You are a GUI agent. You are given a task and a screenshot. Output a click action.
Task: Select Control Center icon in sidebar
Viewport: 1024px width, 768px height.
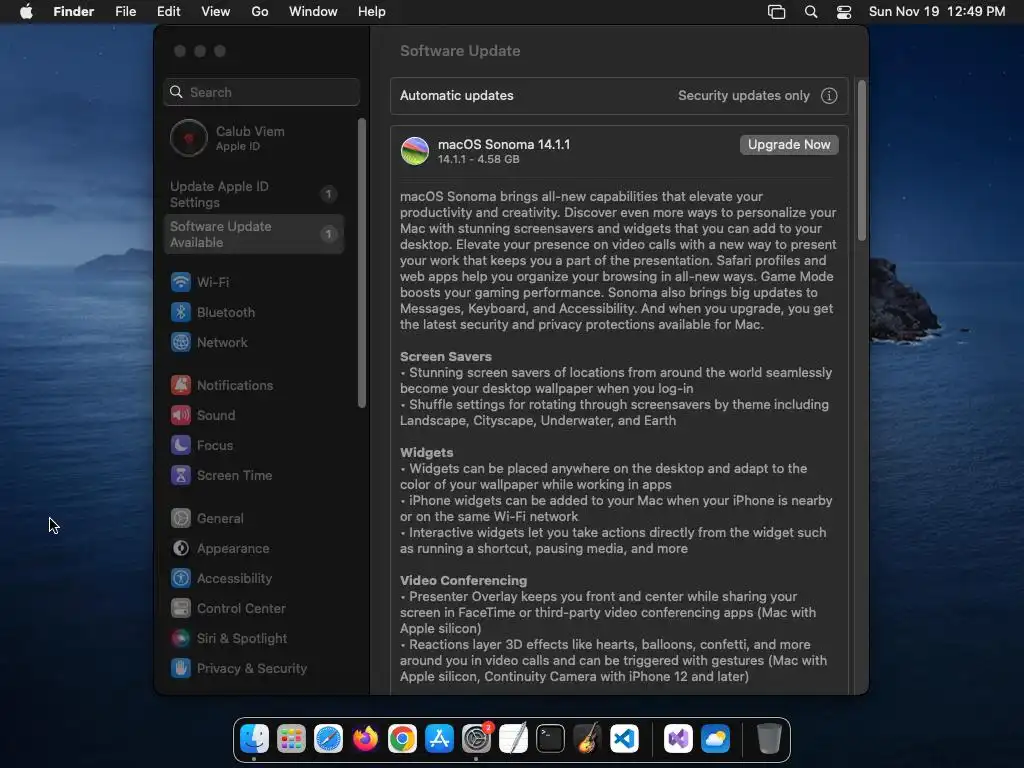[181, 609]
